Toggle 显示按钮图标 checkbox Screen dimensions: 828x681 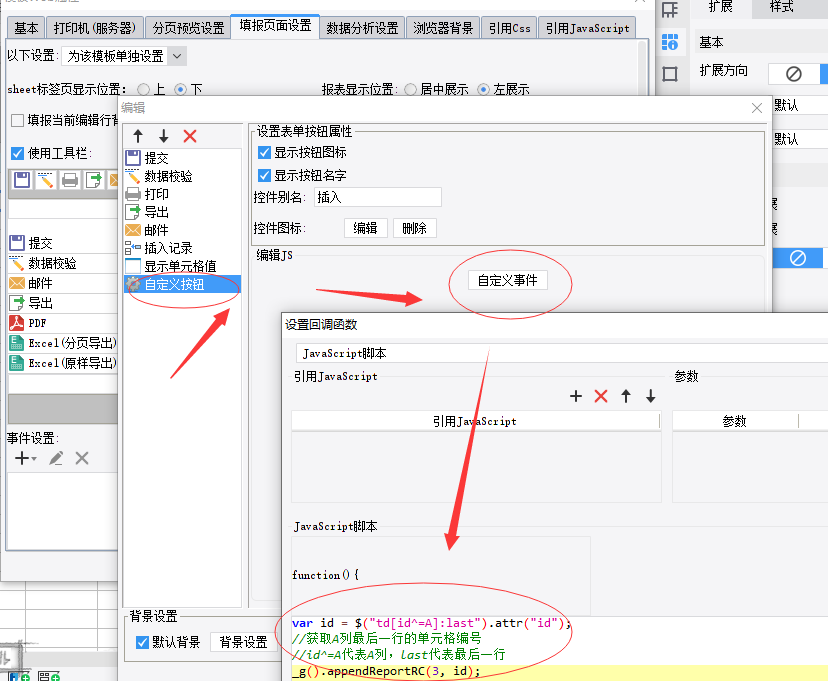[x=265, y=153]
